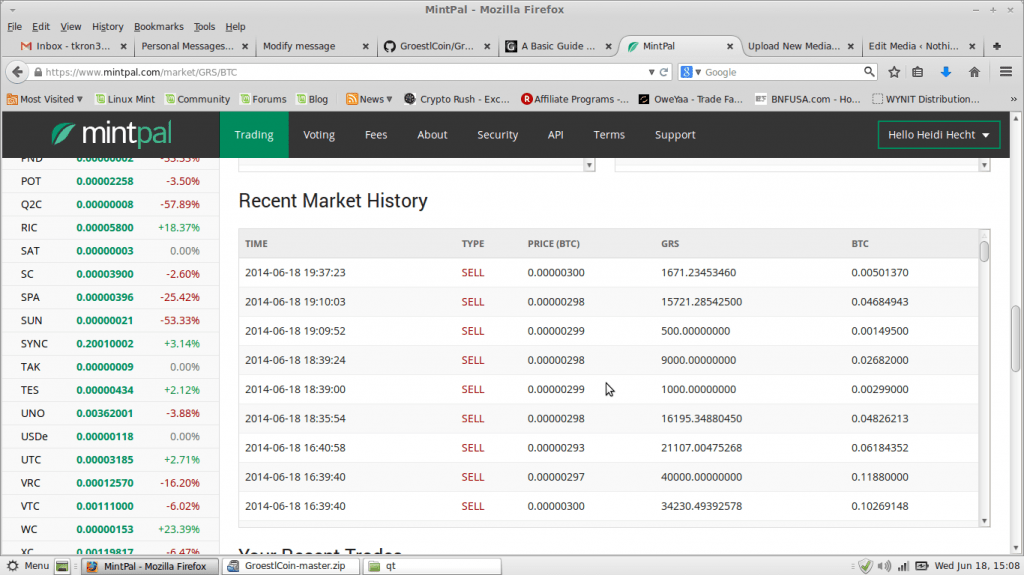Switch to GroestlCoin-master.zip taskbar window
Viewport: 1024px width, 575px height.
click(x=290, y=566)
